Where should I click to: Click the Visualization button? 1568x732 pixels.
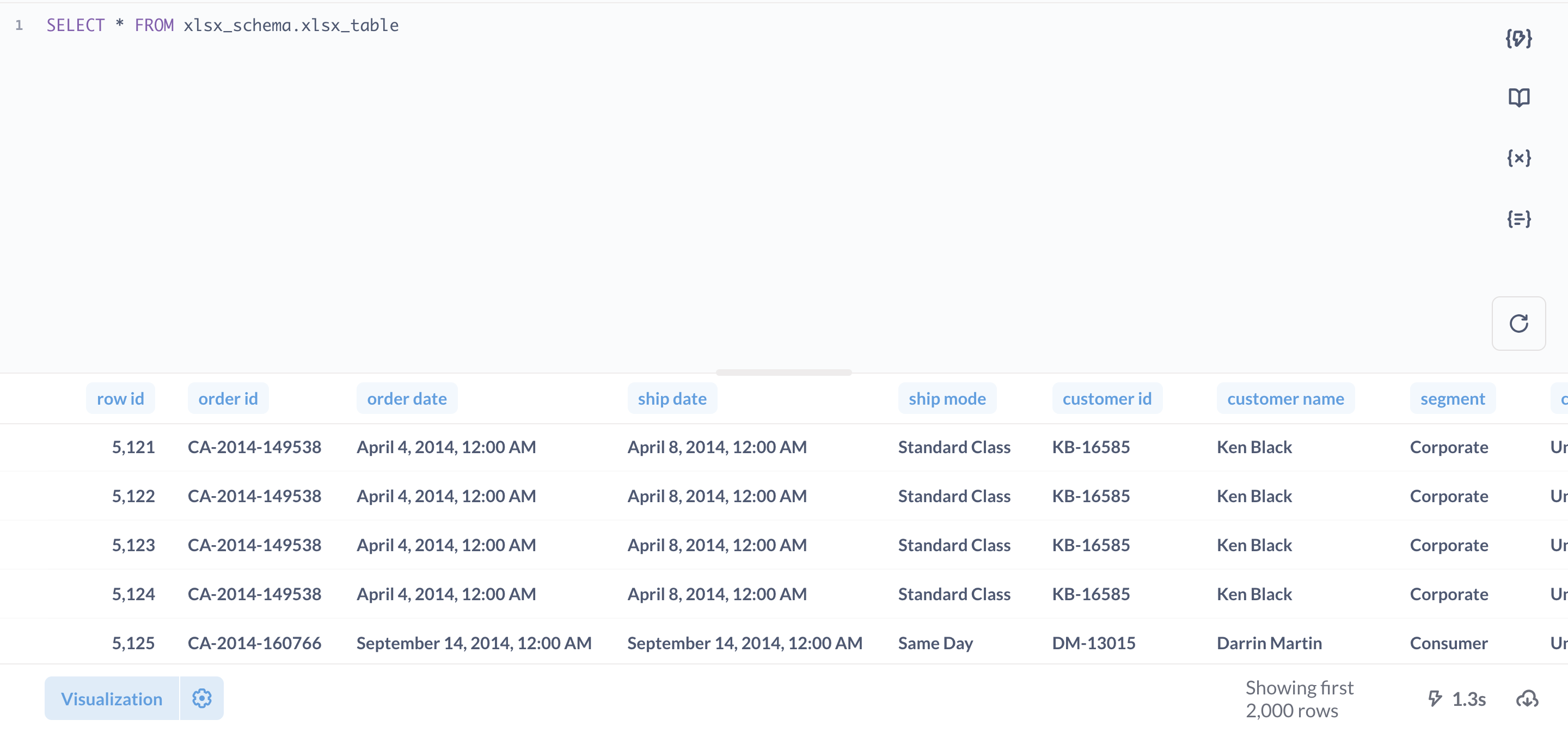[112, 699]
